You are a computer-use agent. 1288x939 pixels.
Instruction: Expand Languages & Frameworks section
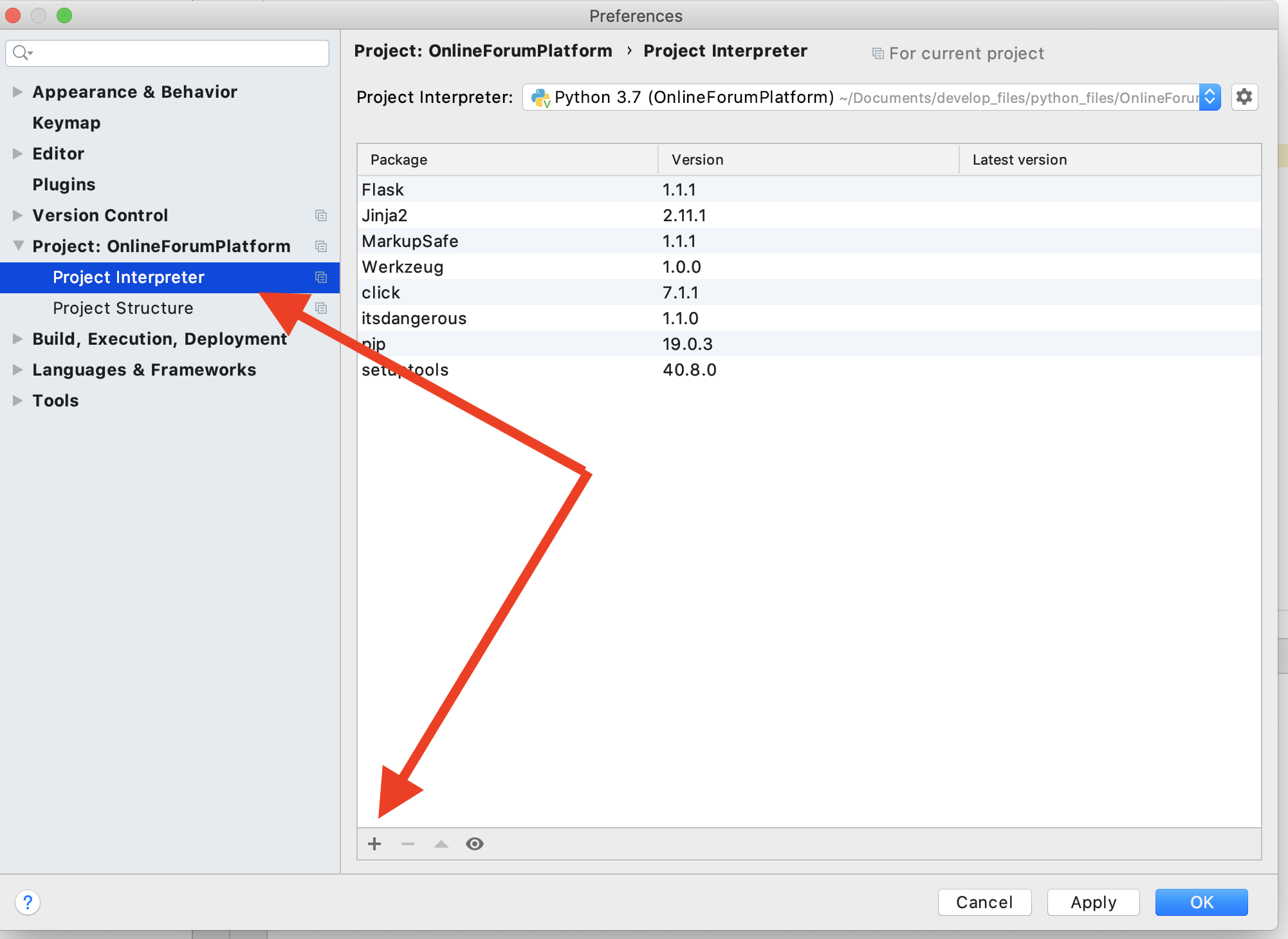[x=17, y=370]
